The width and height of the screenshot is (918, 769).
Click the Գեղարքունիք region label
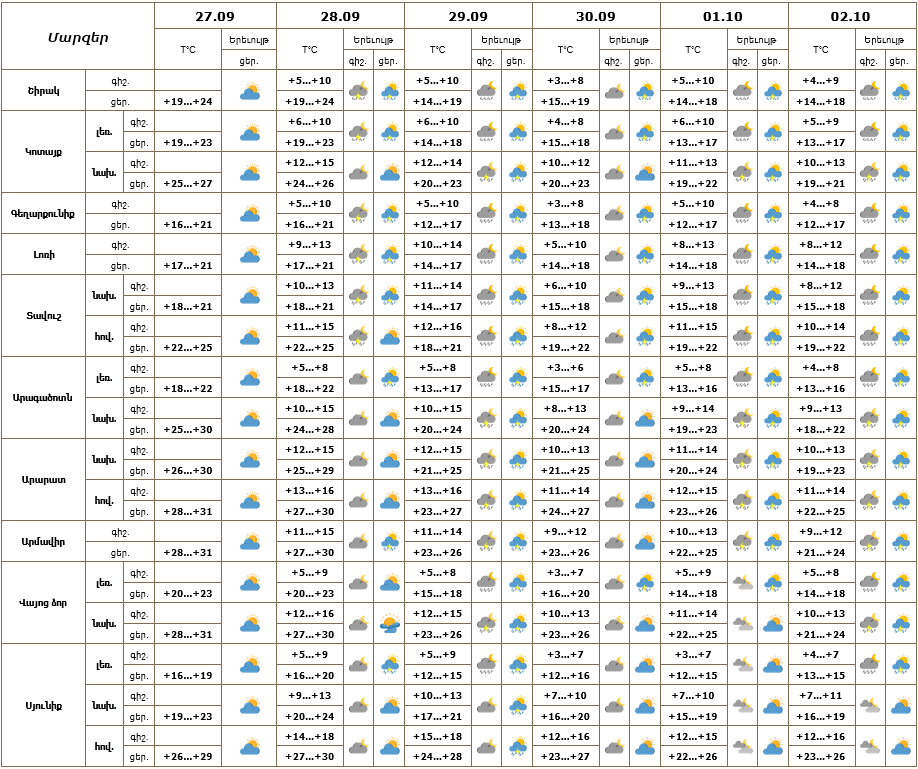click(43, 214)
